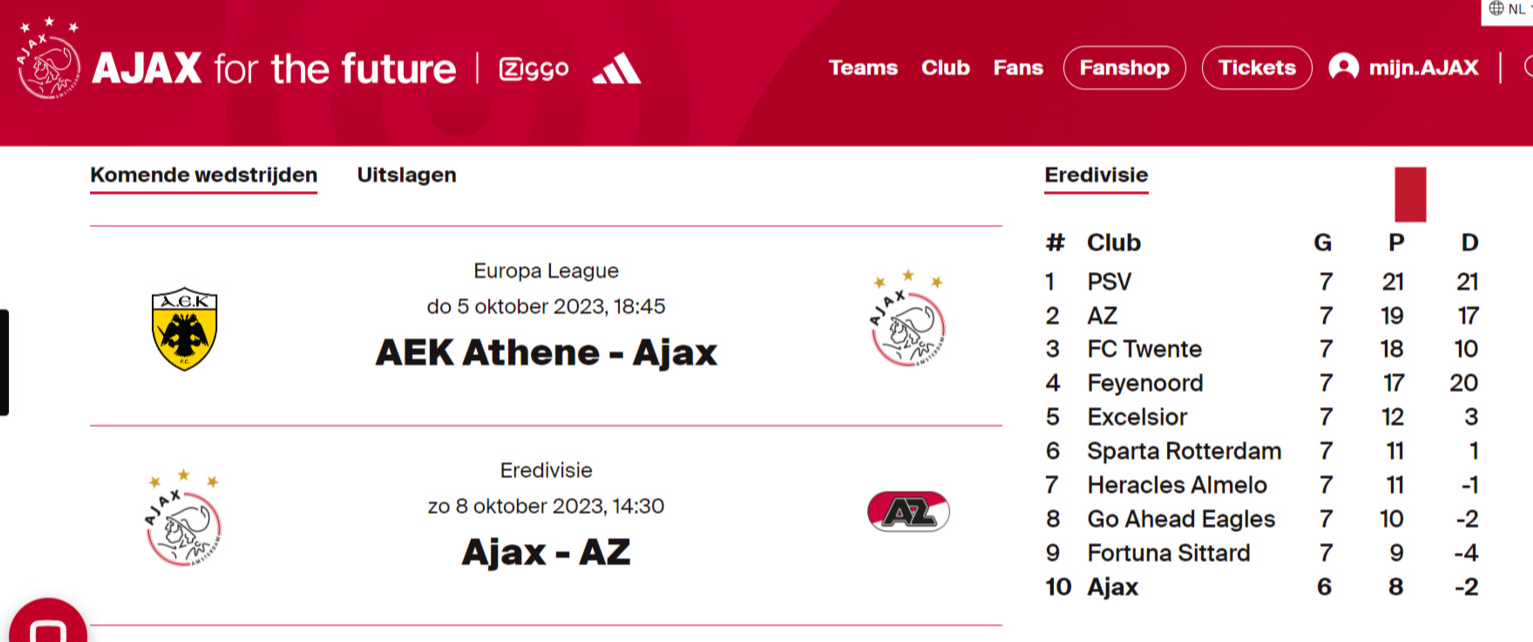Open the Teams menu

(863, 68)
